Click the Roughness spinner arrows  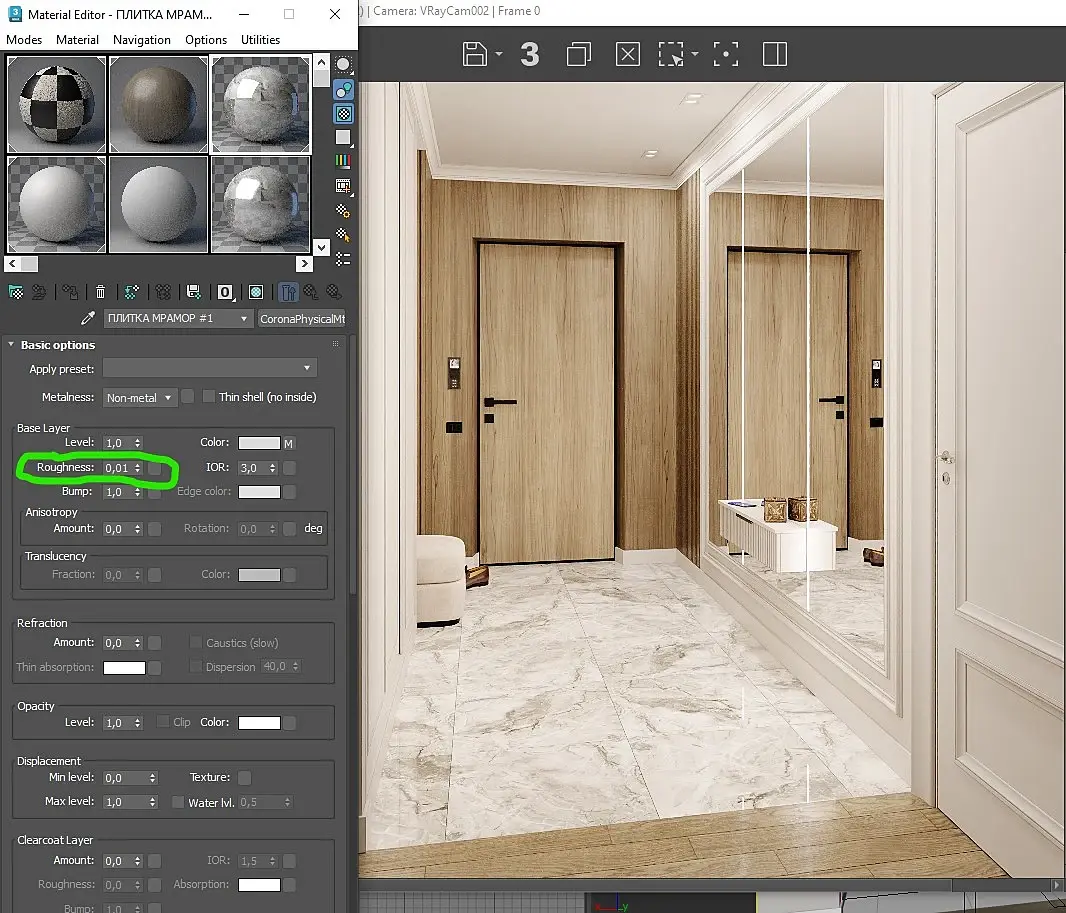click(x=137, y=468)
